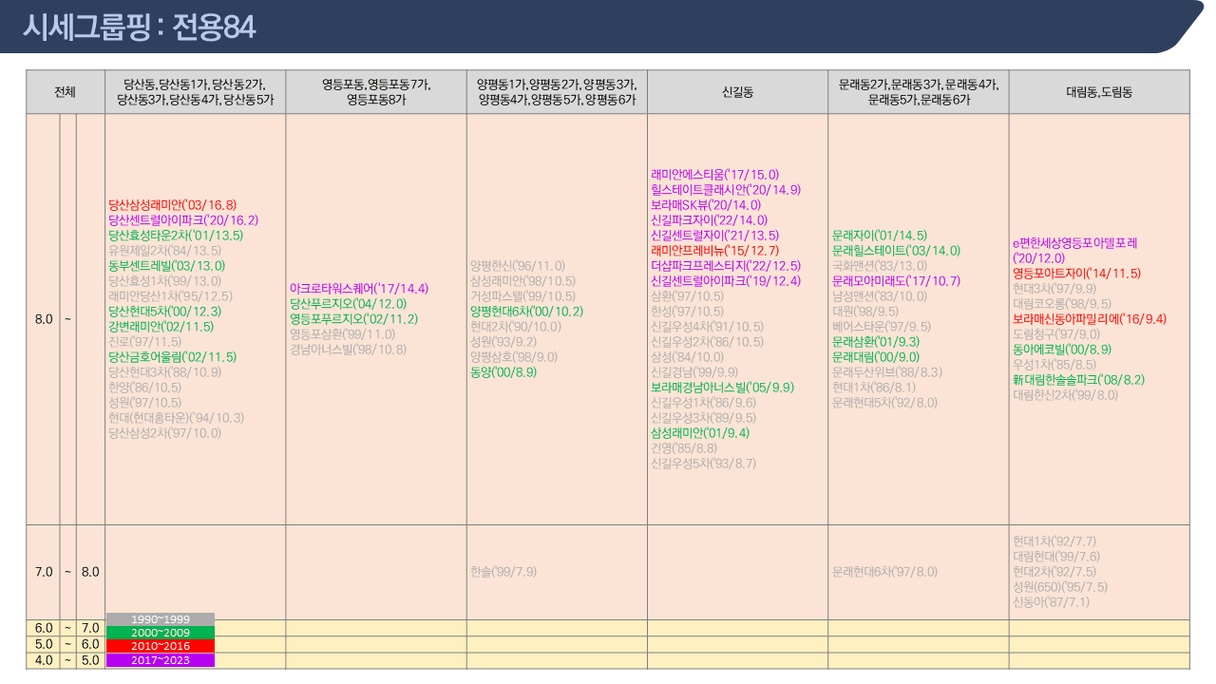Click the 양평동1가 districts column header
This screenshot has width=1216, height=684.
557,92
